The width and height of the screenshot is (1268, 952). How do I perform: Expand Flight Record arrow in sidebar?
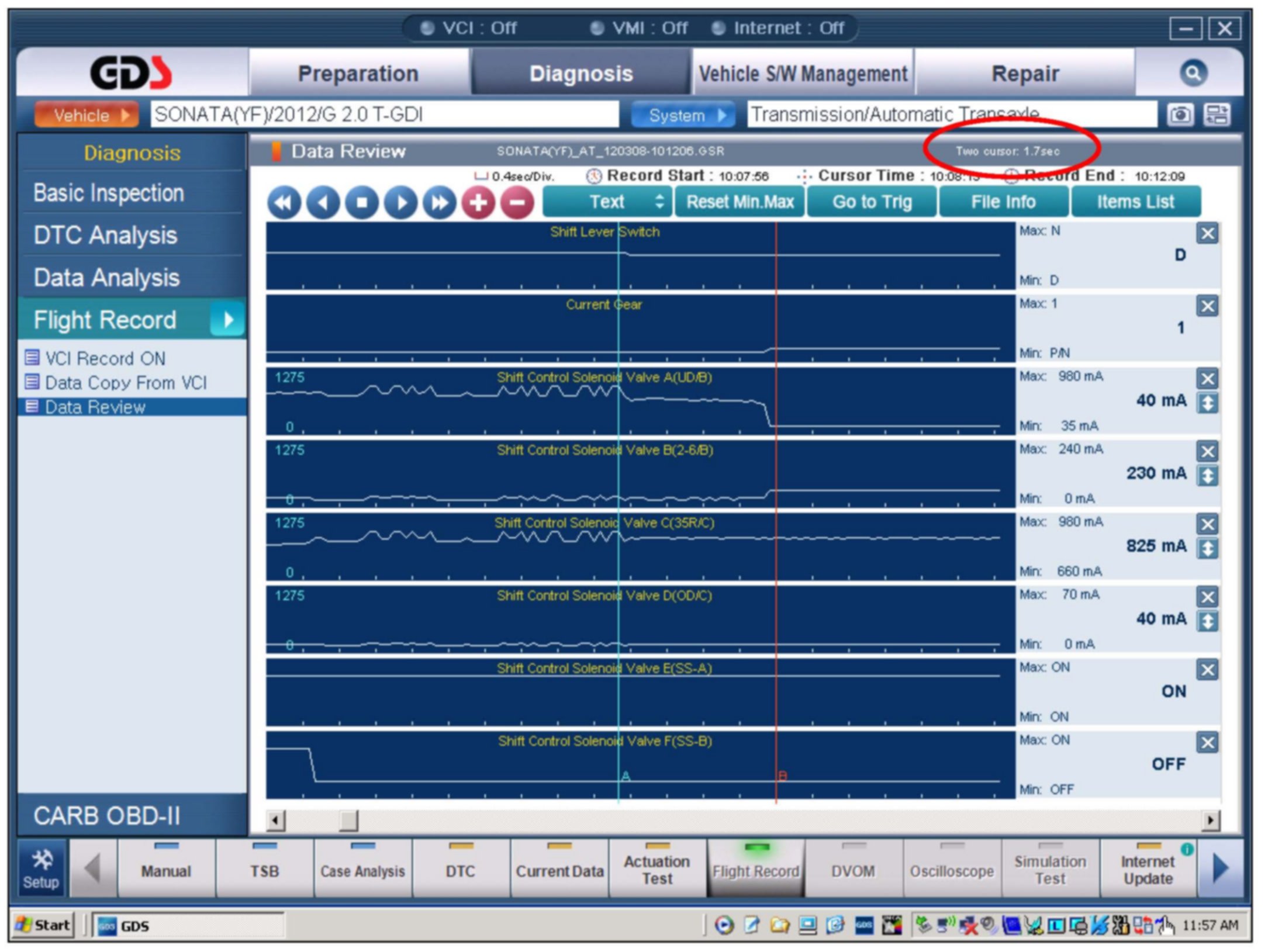pyautogui.click(x=228, y=320)
